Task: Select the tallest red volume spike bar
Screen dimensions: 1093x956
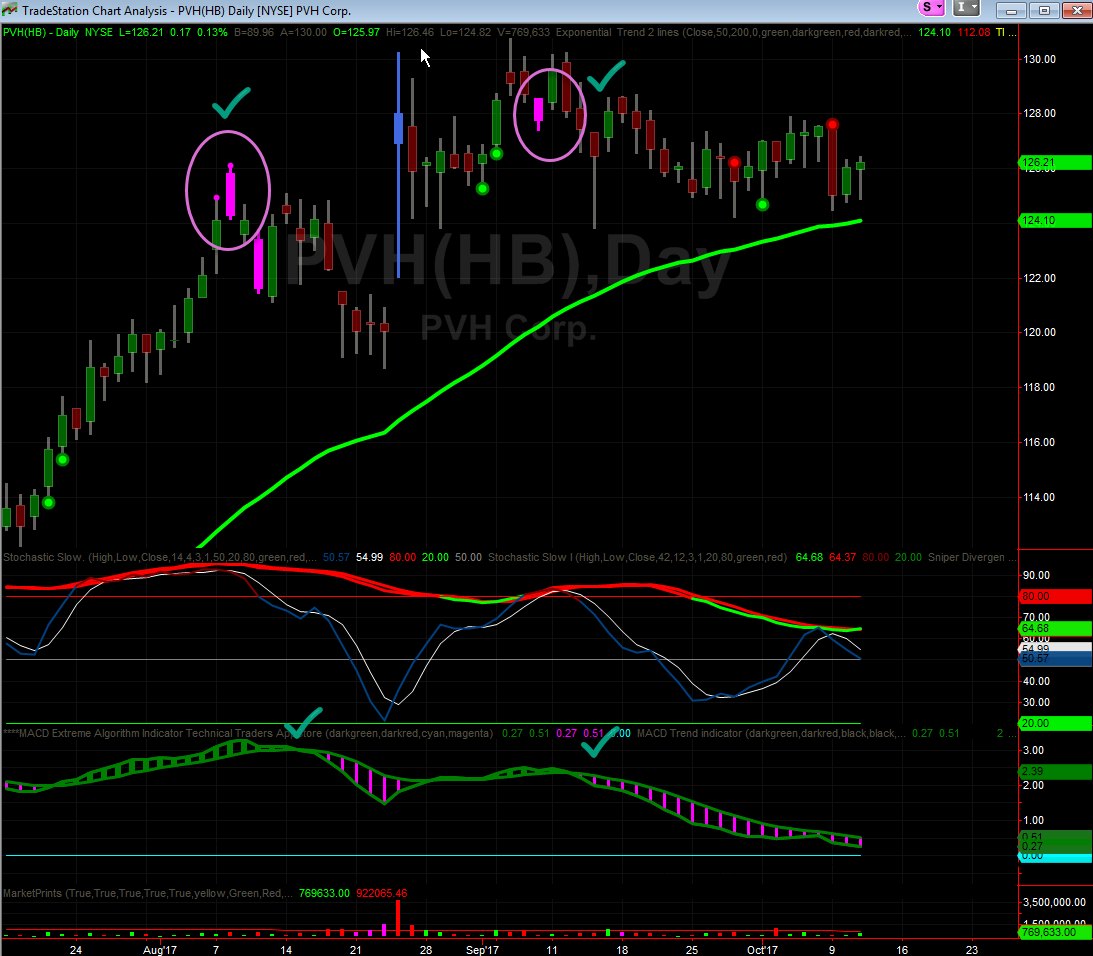Action: click(x=398, y=918)
